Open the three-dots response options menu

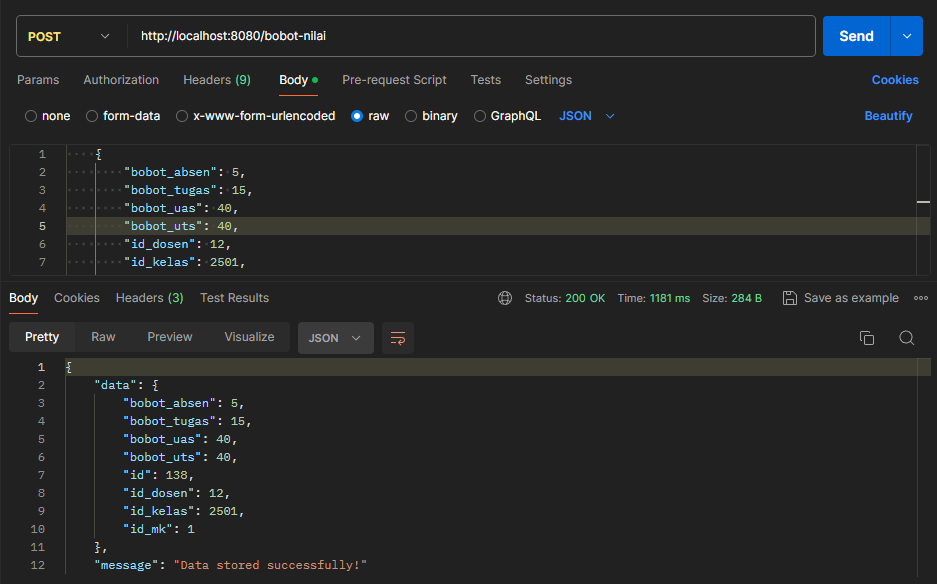click(x=920, y=298)
